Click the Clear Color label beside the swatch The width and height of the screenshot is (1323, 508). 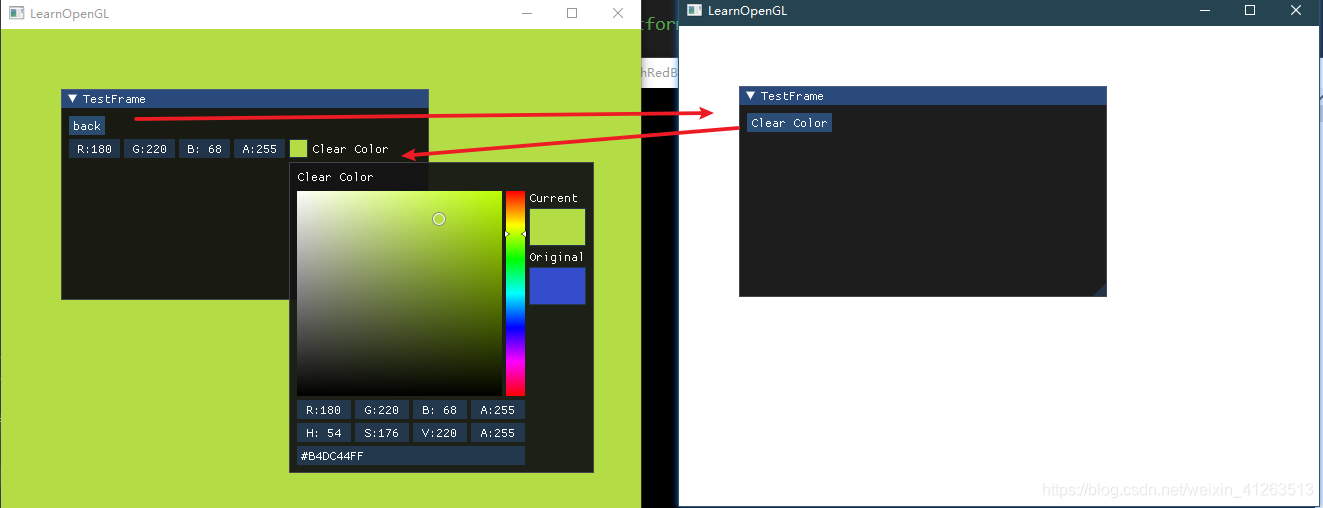pos(350,149)
